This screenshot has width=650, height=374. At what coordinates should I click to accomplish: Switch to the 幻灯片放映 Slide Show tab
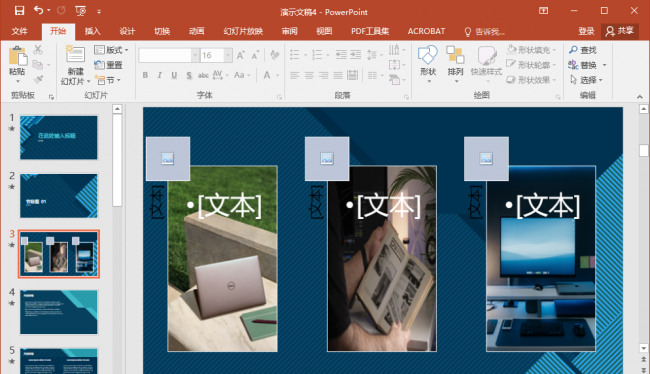[243, 31]
